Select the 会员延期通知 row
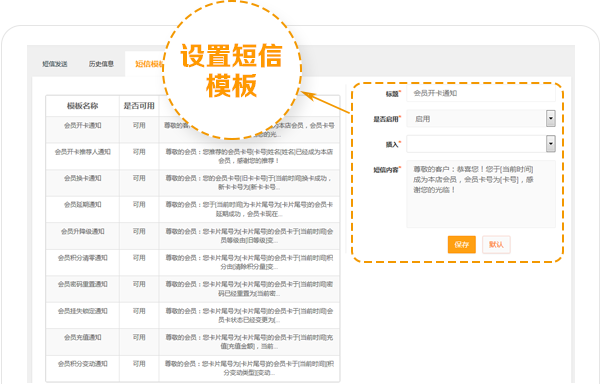Screen dimensions: 600x384 pyautogui.click(x=192, y=209)
